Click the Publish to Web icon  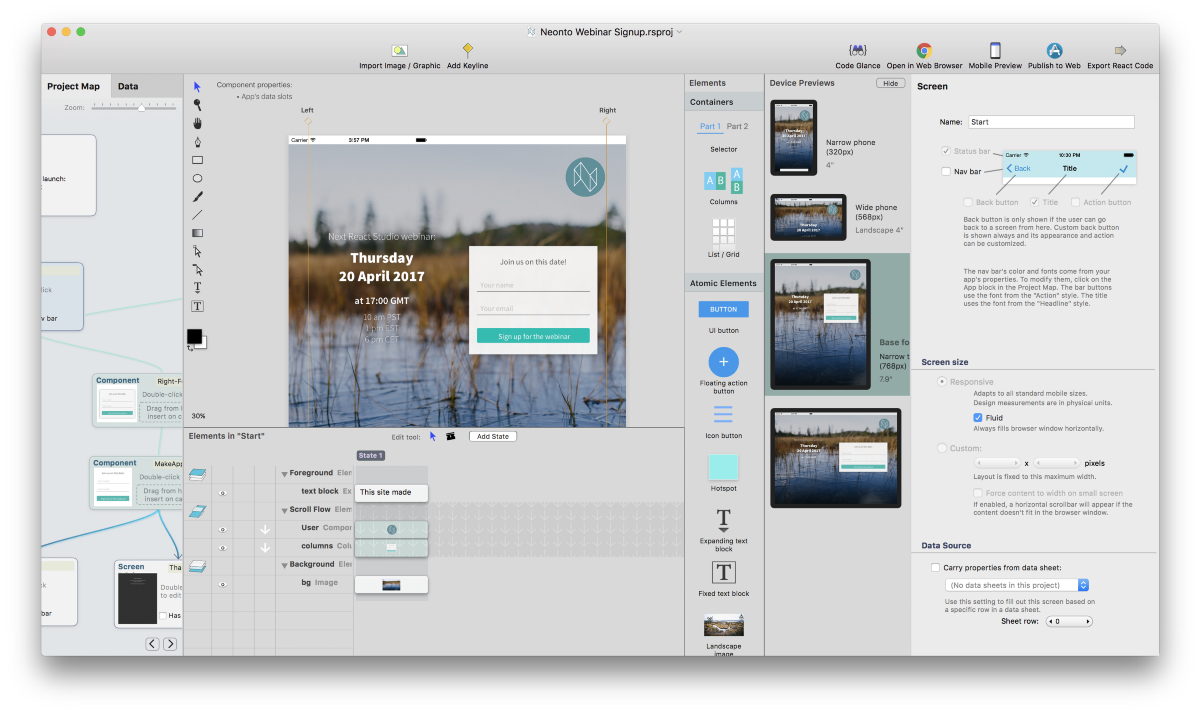tap(1054, 50)
